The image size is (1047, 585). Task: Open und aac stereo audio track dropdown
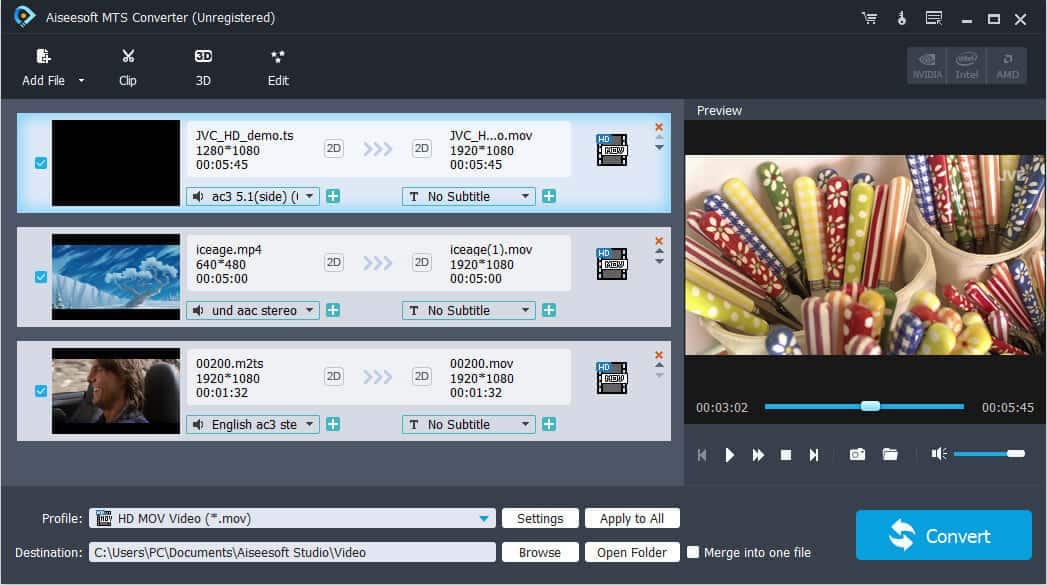253,311
